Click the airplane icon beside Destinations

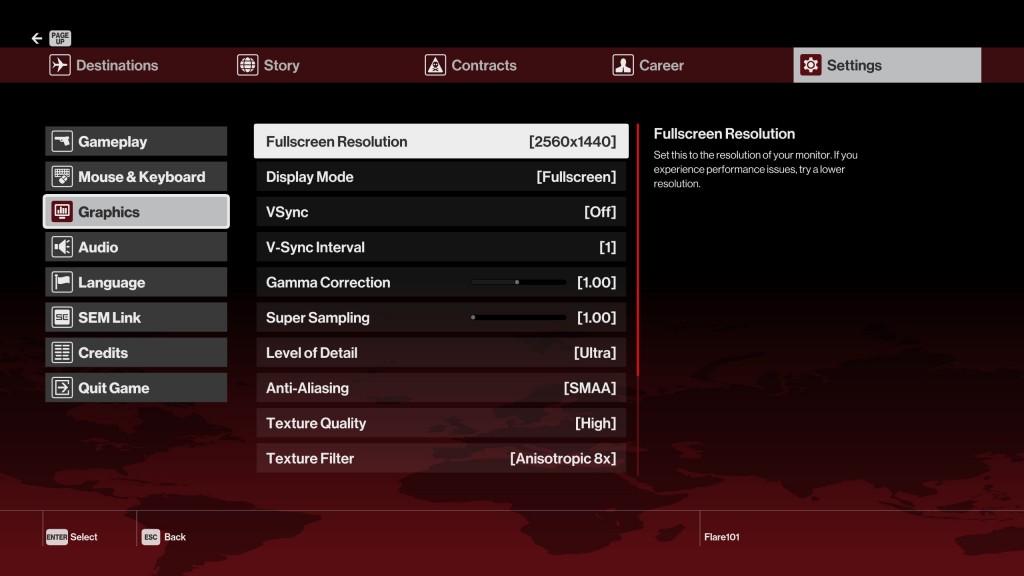tap(60, 65)
